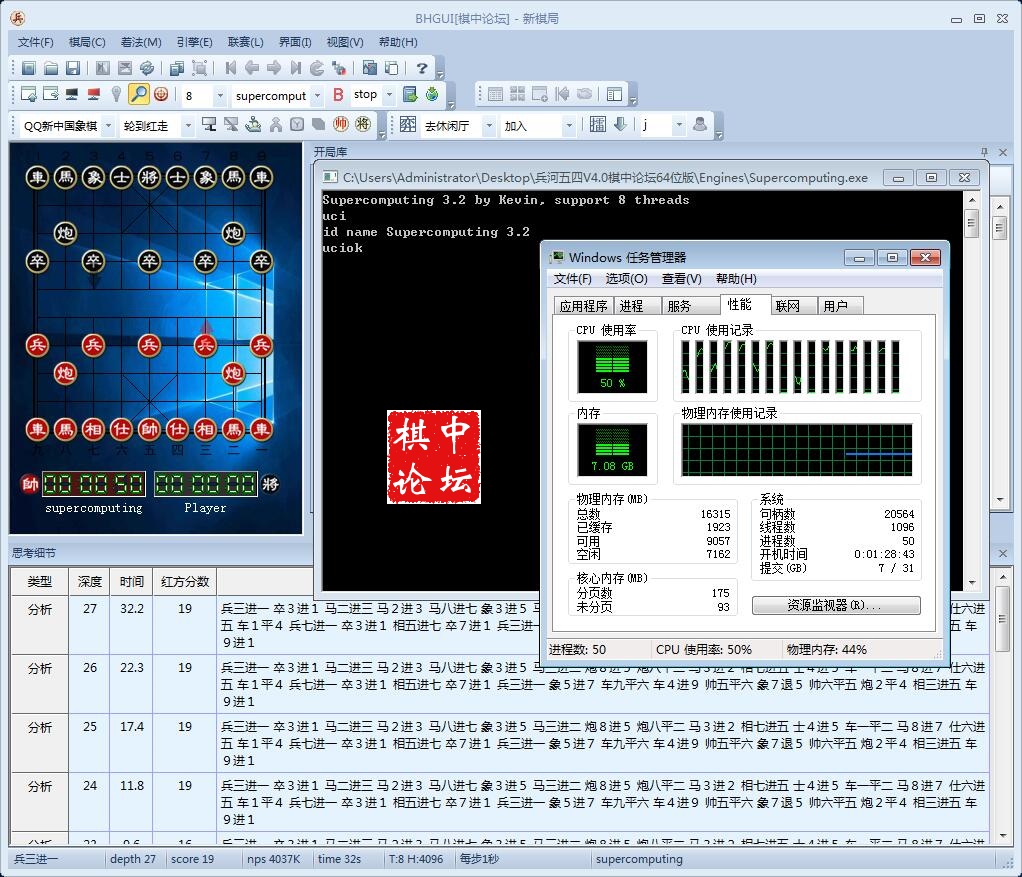Open the 选项(O) menu in Task Manager

626,279
